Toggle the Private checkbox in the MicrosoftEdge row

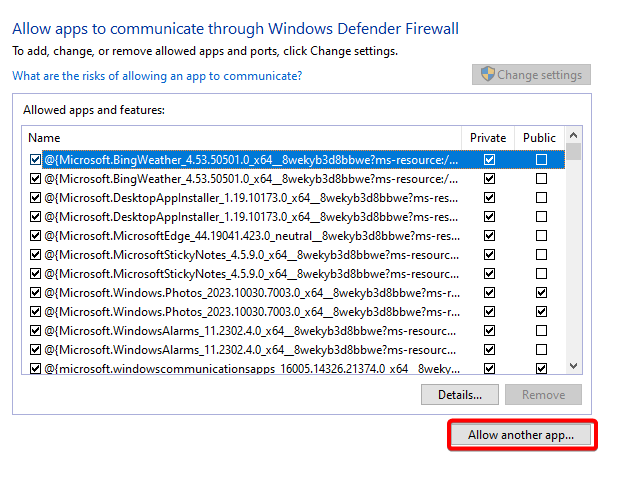(x=489, y=236)
